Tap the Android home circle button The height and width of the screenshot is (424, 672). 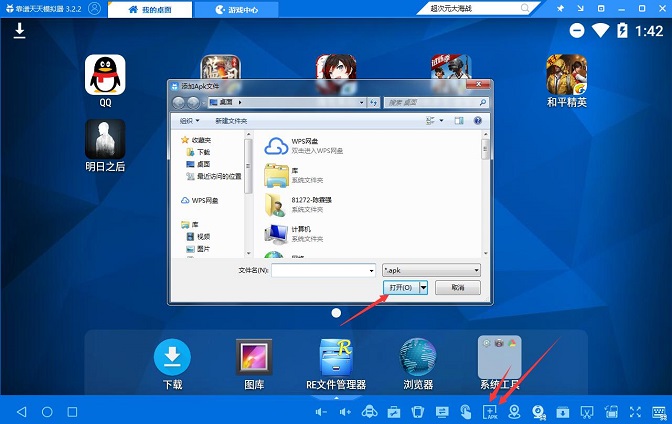coord(47,412)
